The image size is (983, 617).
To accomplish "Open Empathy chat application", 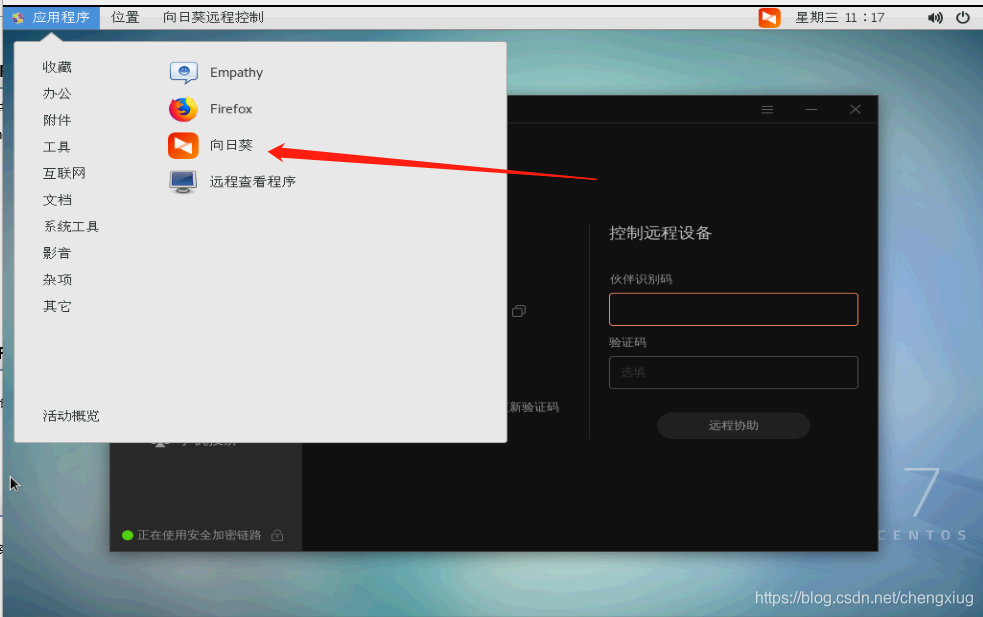I will click(216, 73).
